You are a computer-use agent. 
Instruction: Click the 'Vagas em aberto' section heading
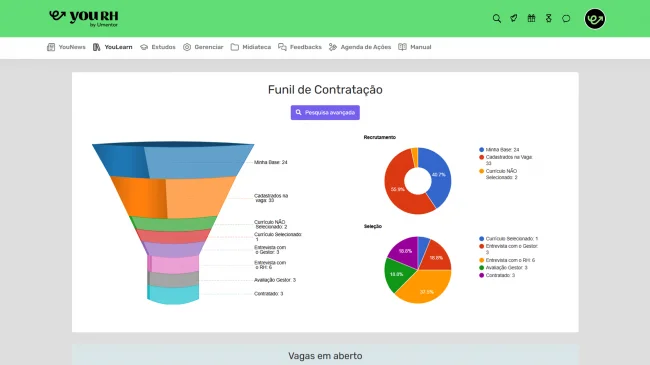pyautogui.click(x=325, y=356)
